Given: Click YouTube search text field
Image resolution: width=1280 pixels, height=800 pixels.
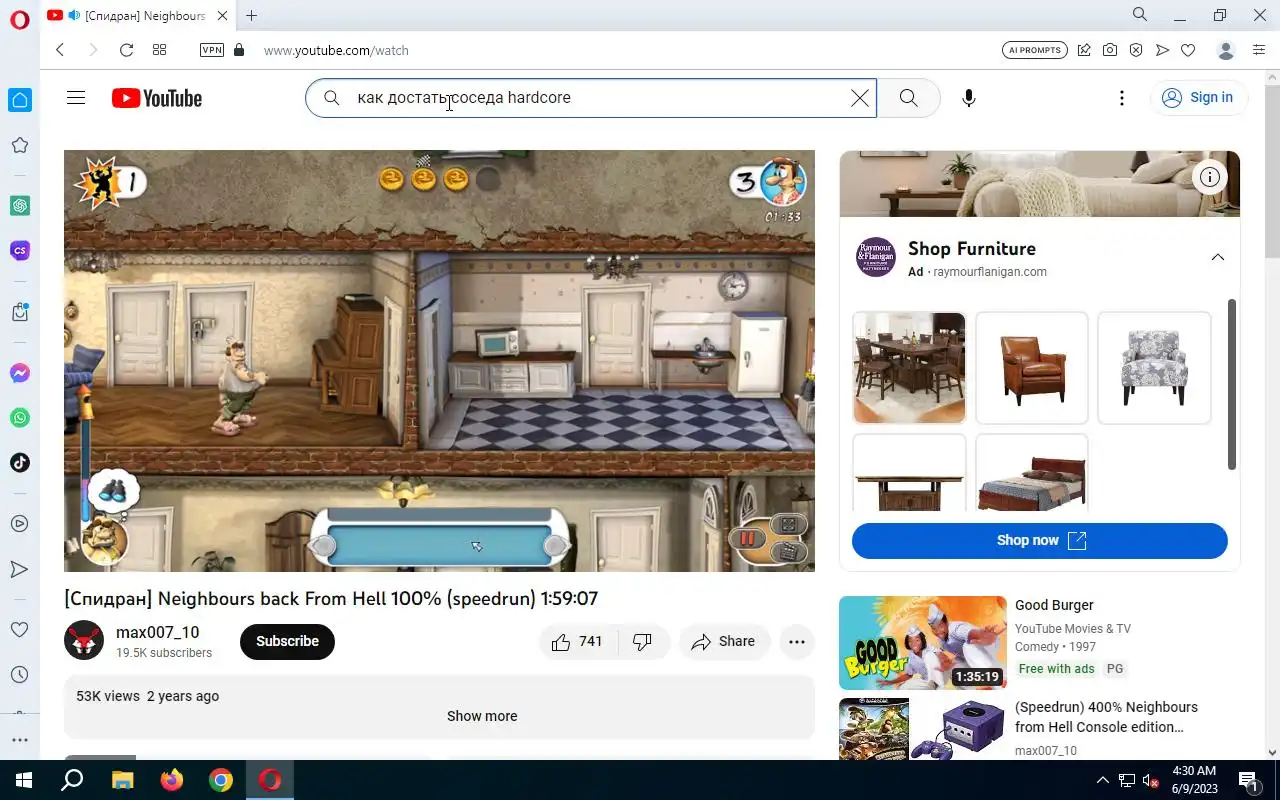Looking at the screenshot, I should pos(590,97).
